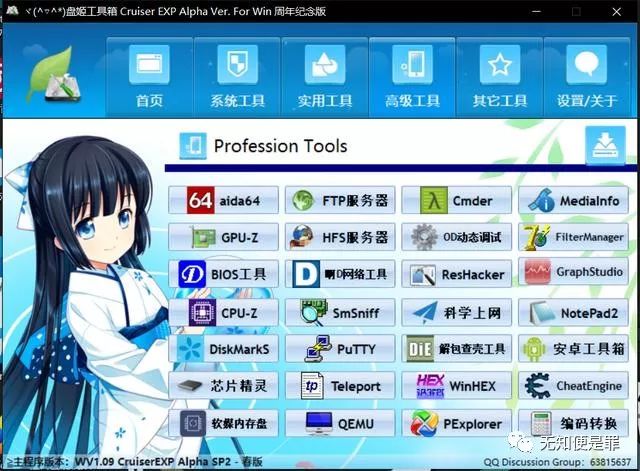Image resolution: width=640 pixels, height=471 pixels.
Task: Open 科学上网 tool
Action: point(457,312)
